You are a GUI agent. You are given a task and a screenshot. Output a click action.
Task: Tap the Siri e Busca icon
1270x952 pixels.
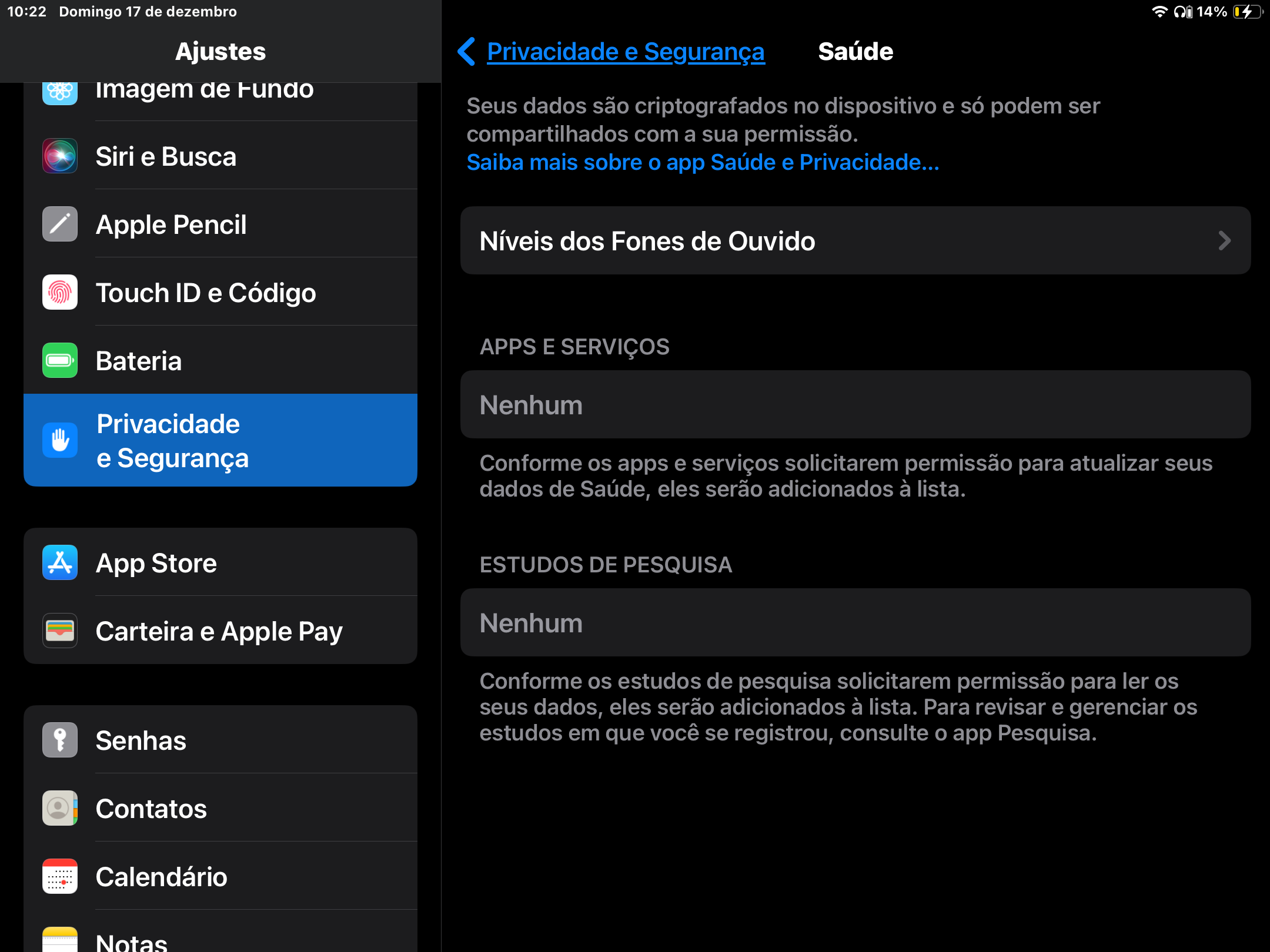(x=59, y=156)
